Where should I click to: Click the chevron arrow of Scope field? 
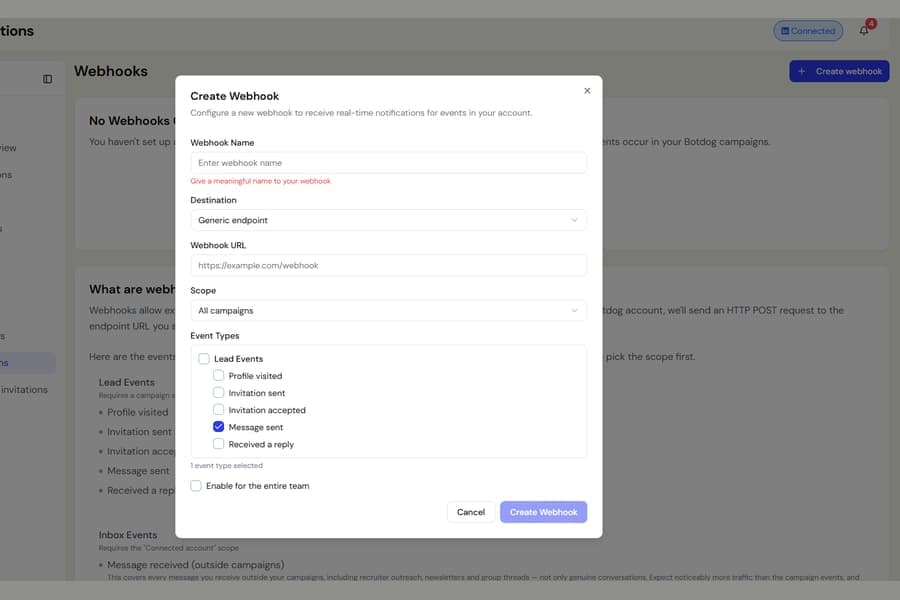coord(574,311)
